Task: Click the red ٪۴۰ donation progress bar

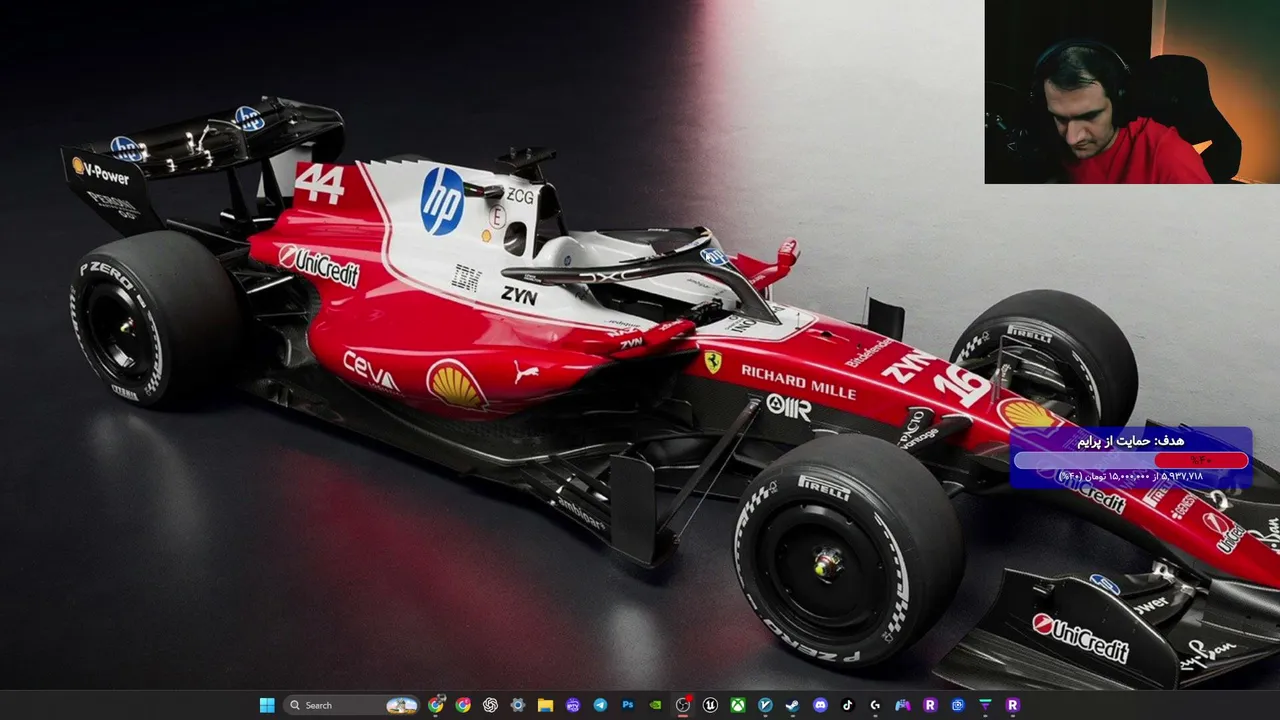Action: [x=1201, y=460]
